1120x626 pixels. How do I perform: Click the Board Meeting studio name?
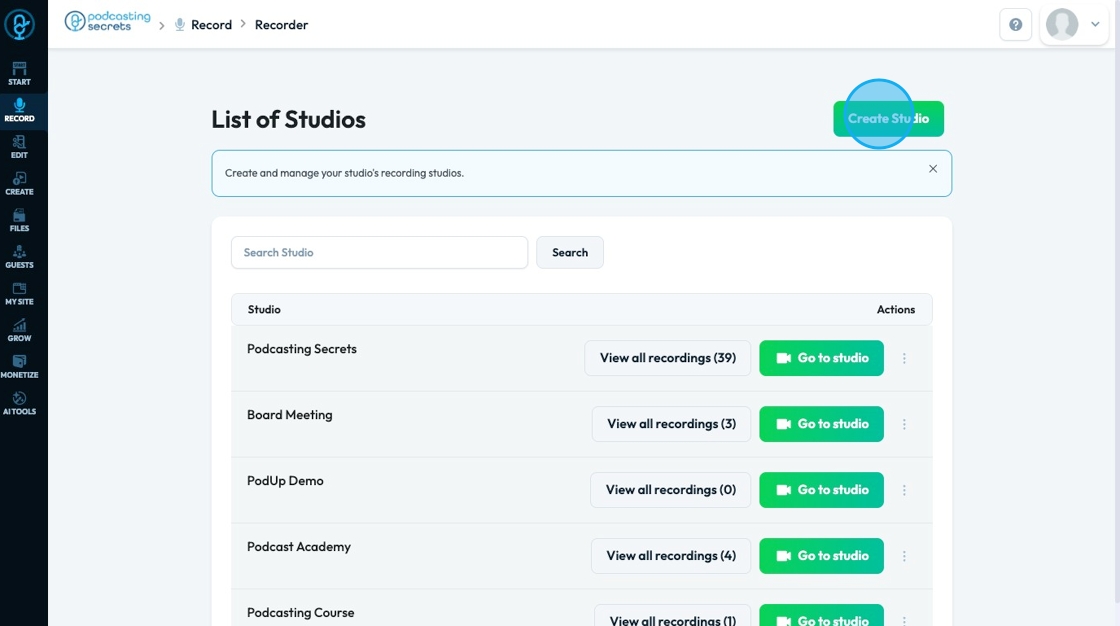pyautogui.click(x=289, y=414)
